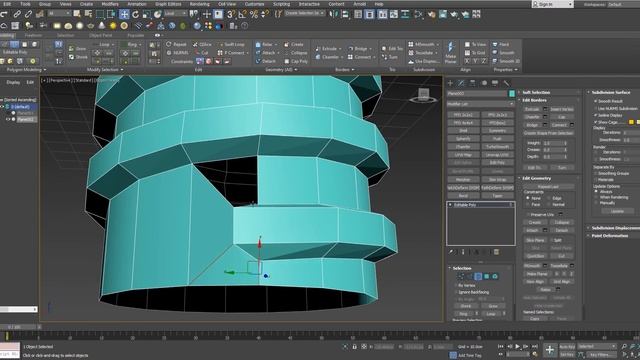Click the Pin Stack icon
Viewport: 640px width, 360px height.
coord(451,252)
